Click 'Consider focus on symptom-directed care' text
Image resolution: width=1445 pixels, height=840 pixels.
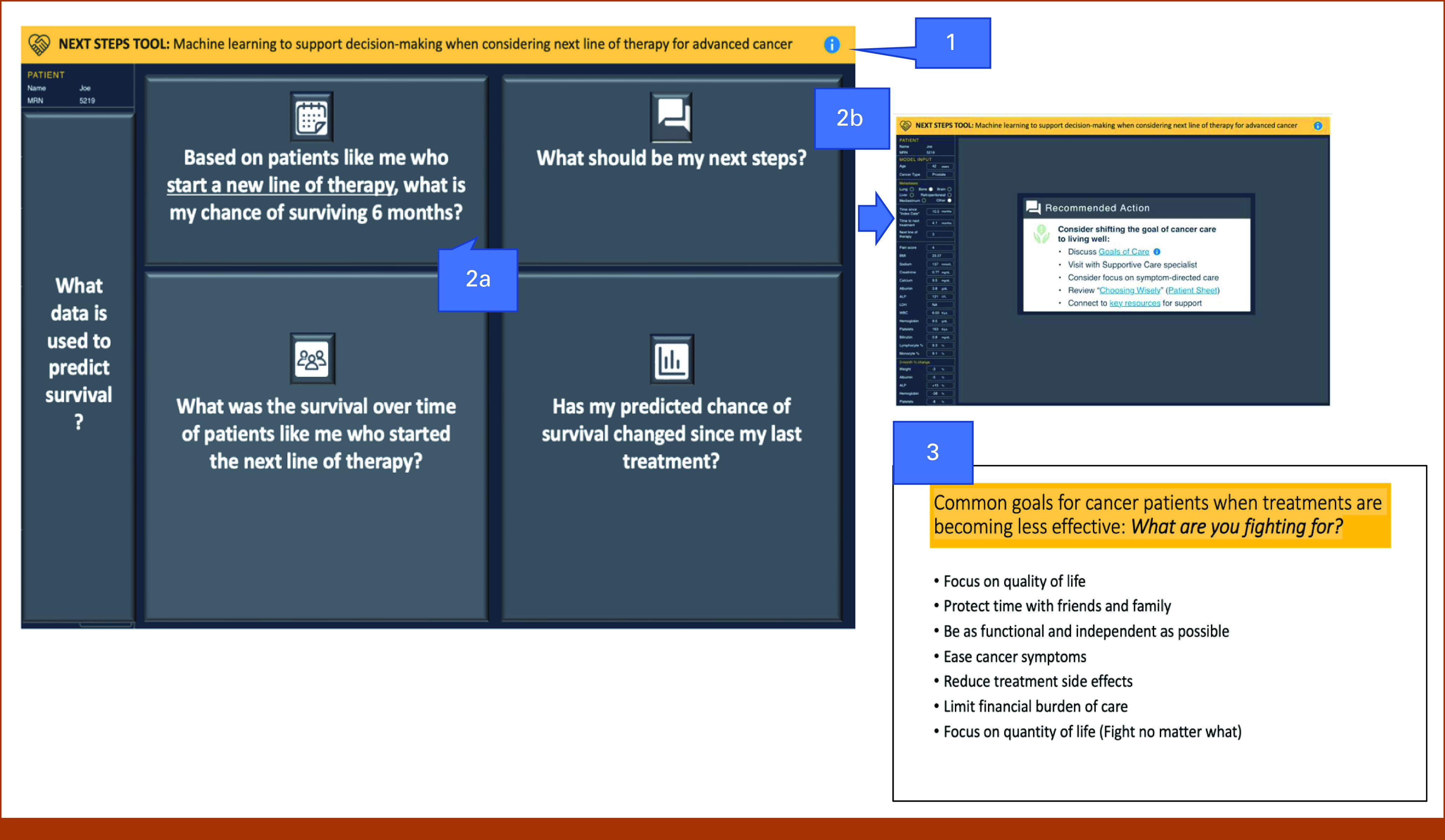point(1143,277)
